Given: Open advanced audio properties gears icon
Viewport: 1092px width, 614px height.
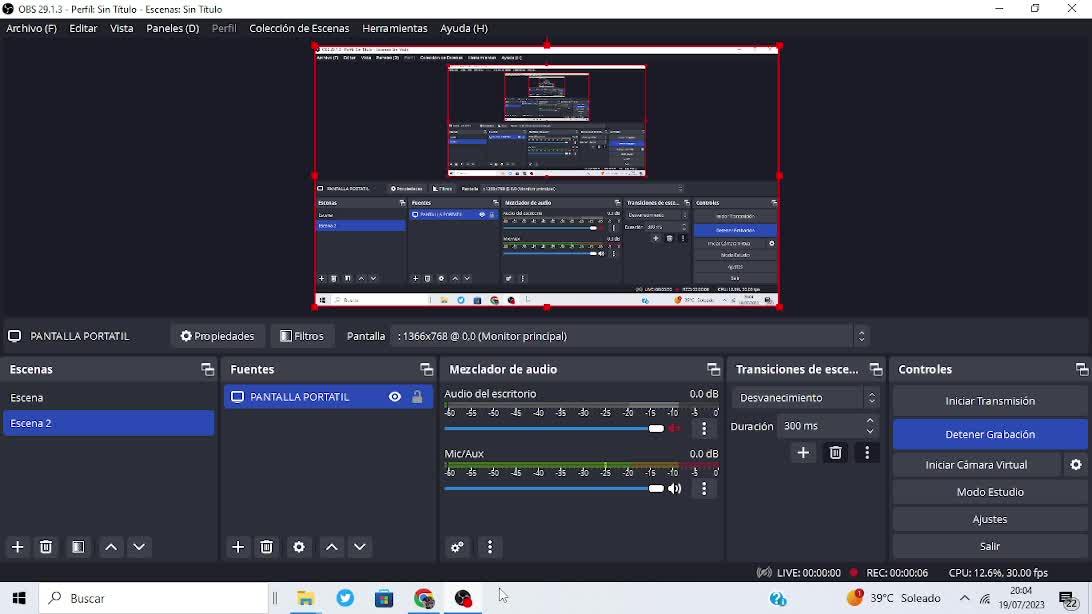Looking at the screenshot, I should tap(458, 547).
